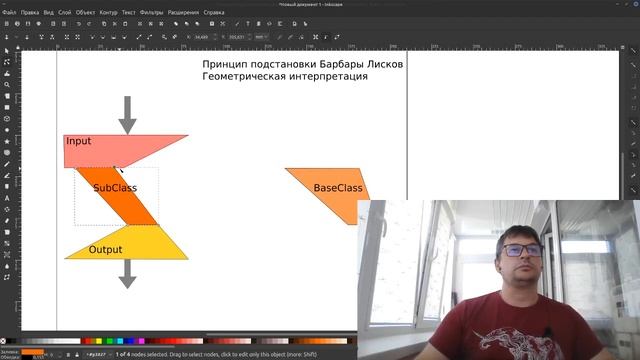The height and width of the screenshot is (360, 640).
Task: Select the Selector arrow tool
Action: point(7,51)
